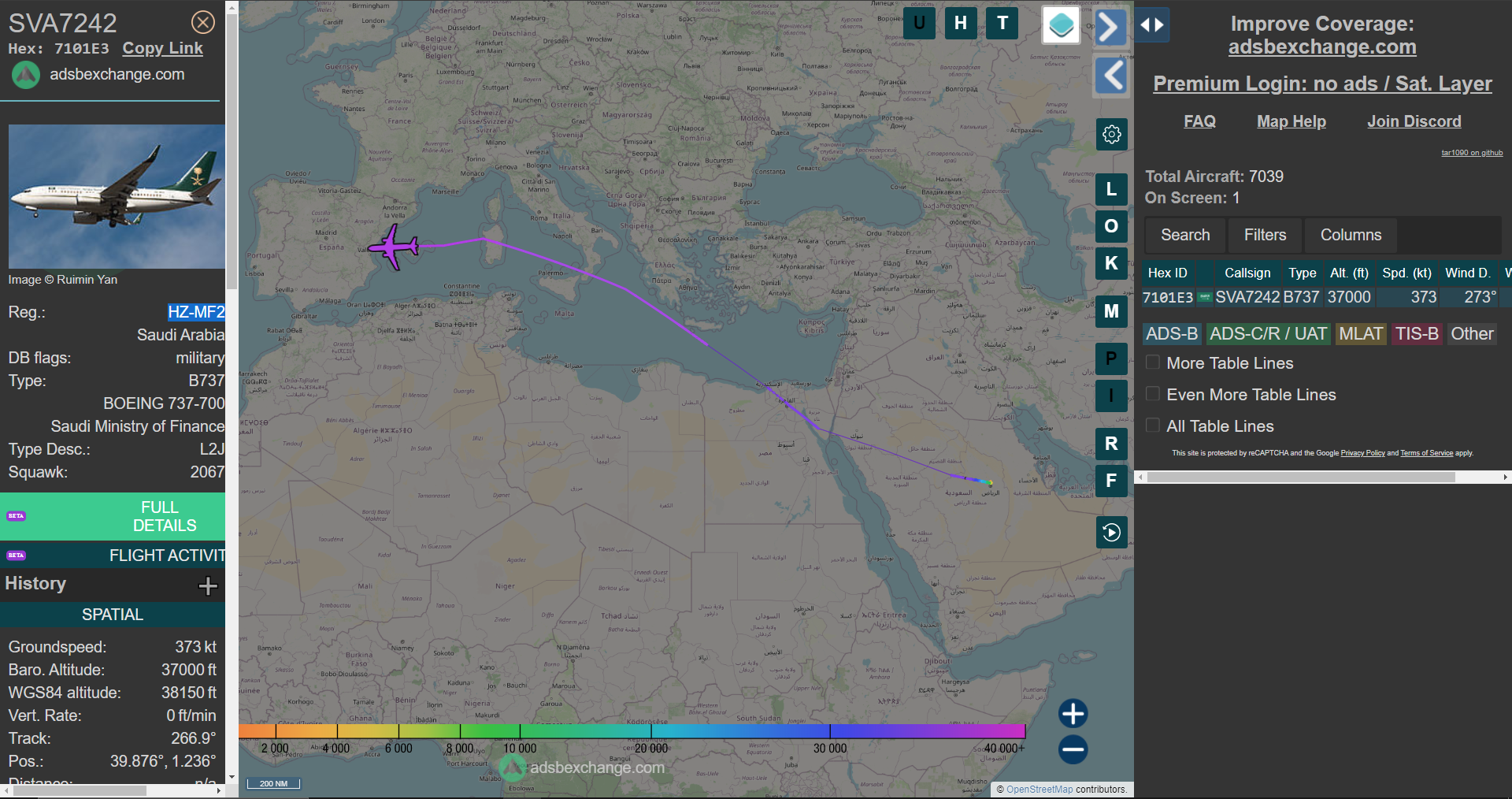The image size is (1512, 799).
Task: Open Premium Login link
Action: pos(1322,84)
